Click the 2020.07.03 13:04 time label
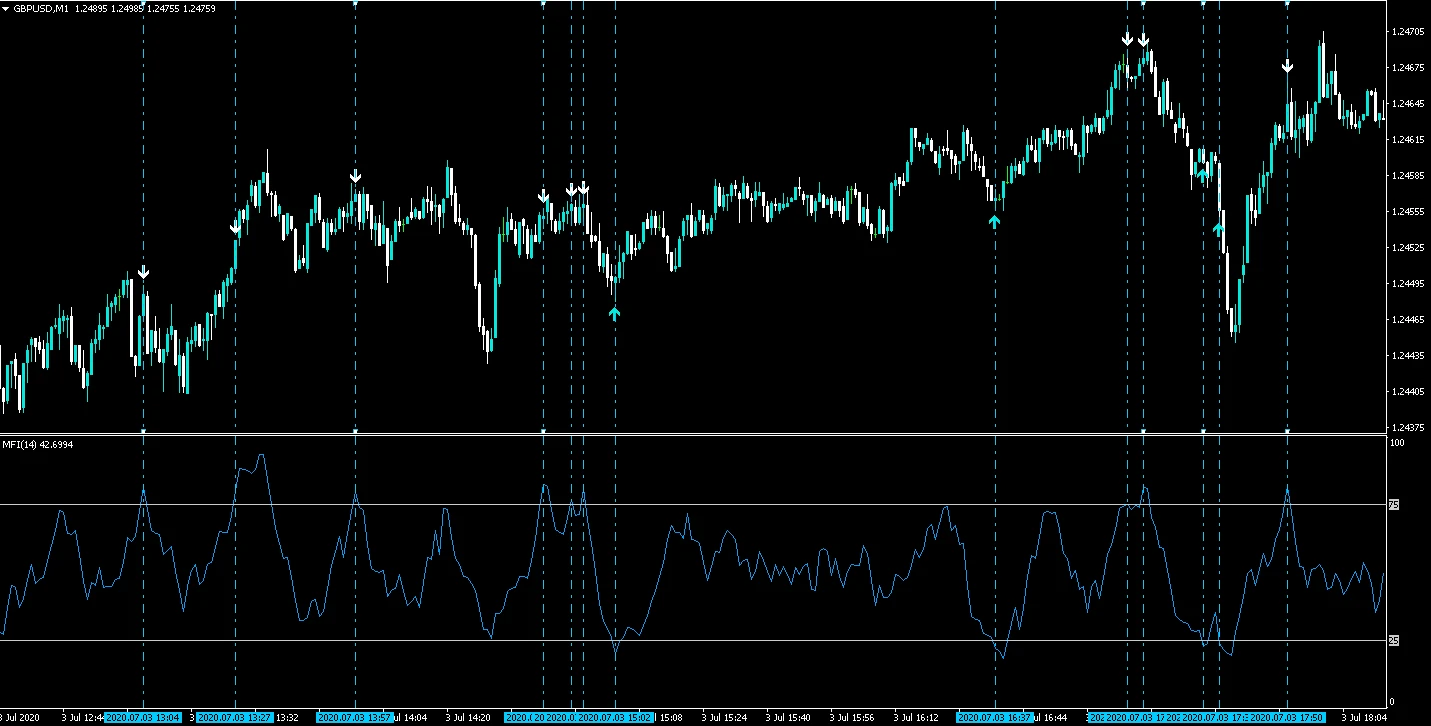 (x=143, y=718)
